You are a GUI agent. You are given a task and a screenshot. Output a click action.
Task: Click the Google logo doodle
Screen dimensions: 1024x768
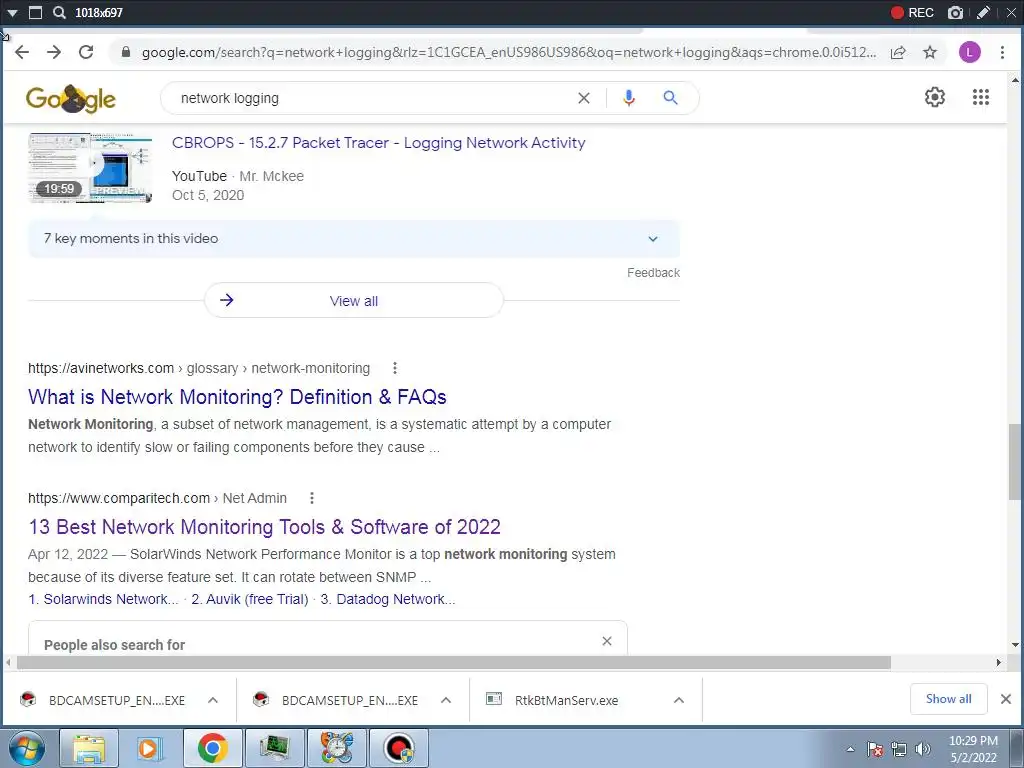(71, 99)
